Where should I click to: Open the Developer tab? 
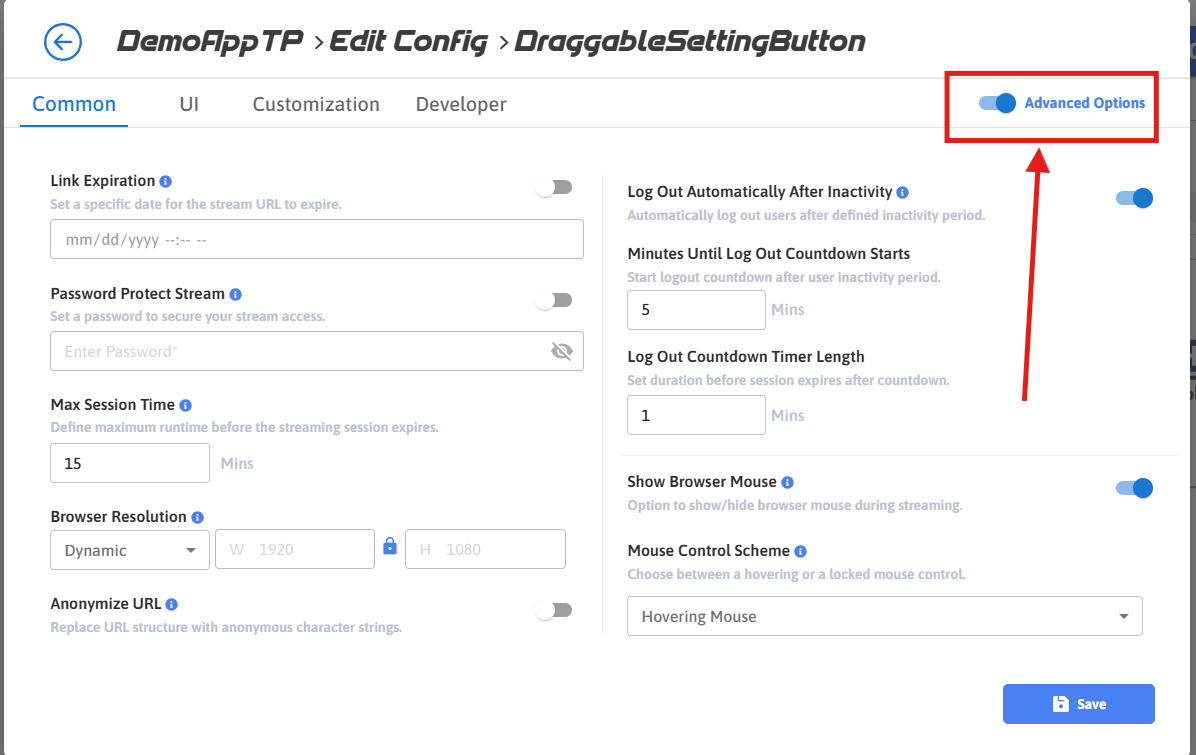point(461,104)
